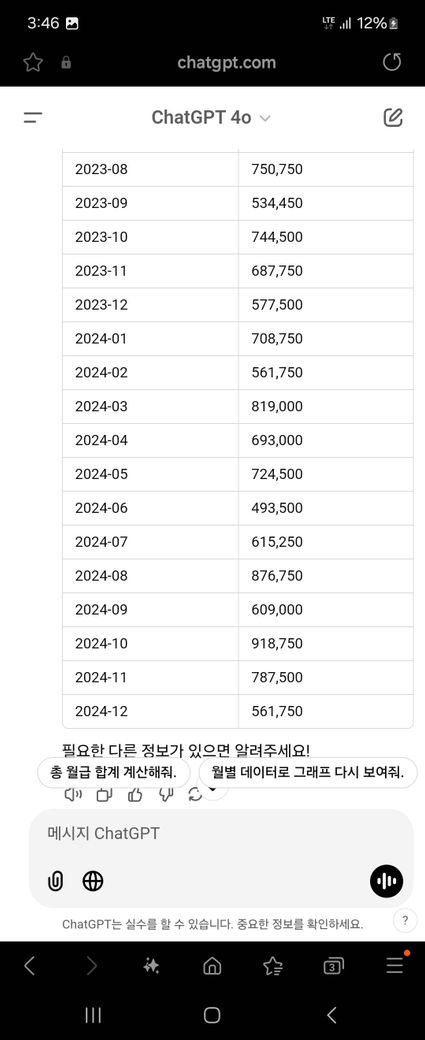Select the 월별 데이터로 그래프 다시 보여줘 suggestion
This screenshot has width=425, height=1040.
click(308, 773)
